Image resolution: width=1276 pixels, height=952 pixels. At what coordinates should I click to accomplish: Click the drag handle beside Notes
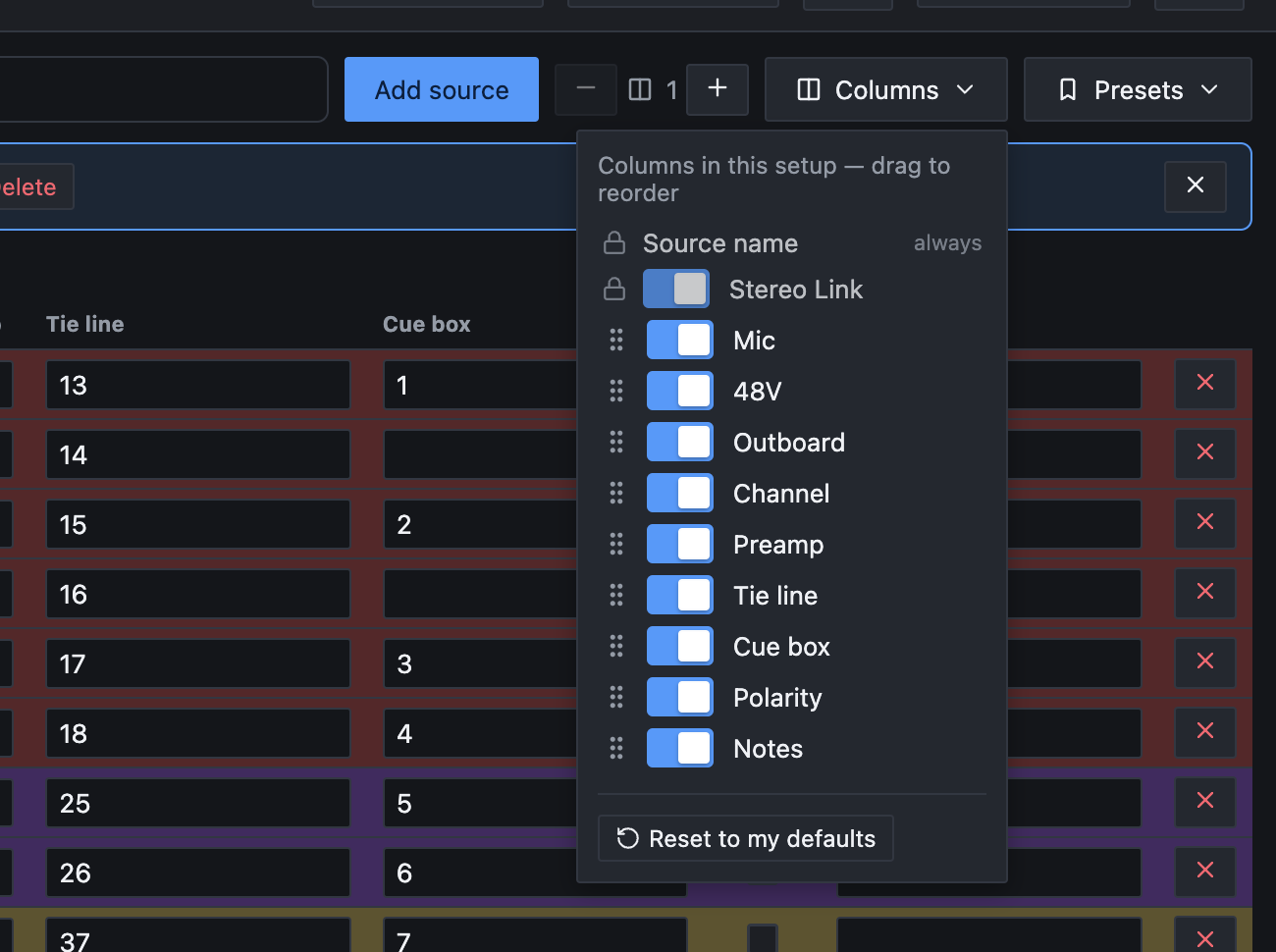coord(616,748)
